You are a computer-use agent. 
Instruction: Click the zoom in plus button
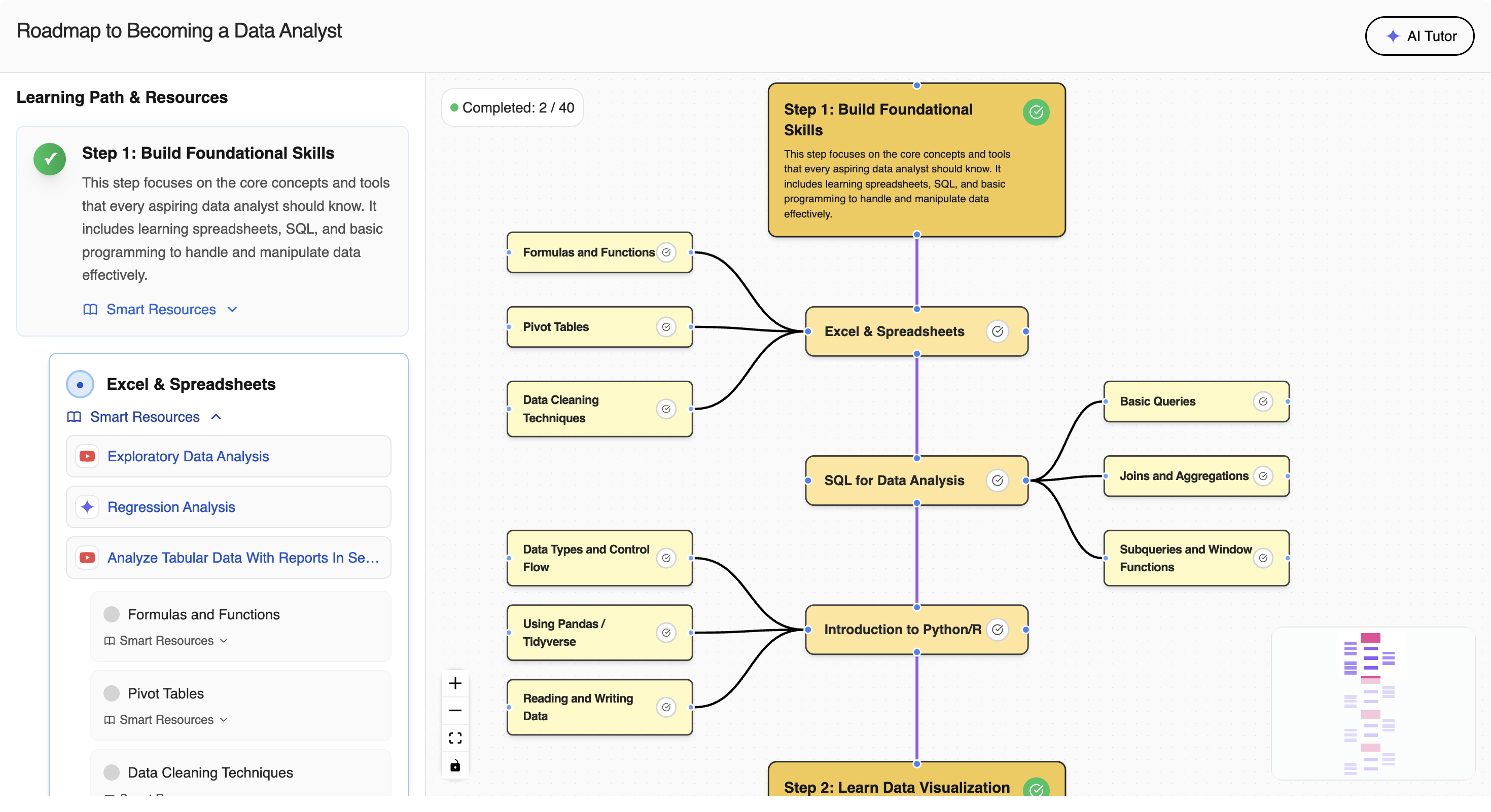coord(455,683)
